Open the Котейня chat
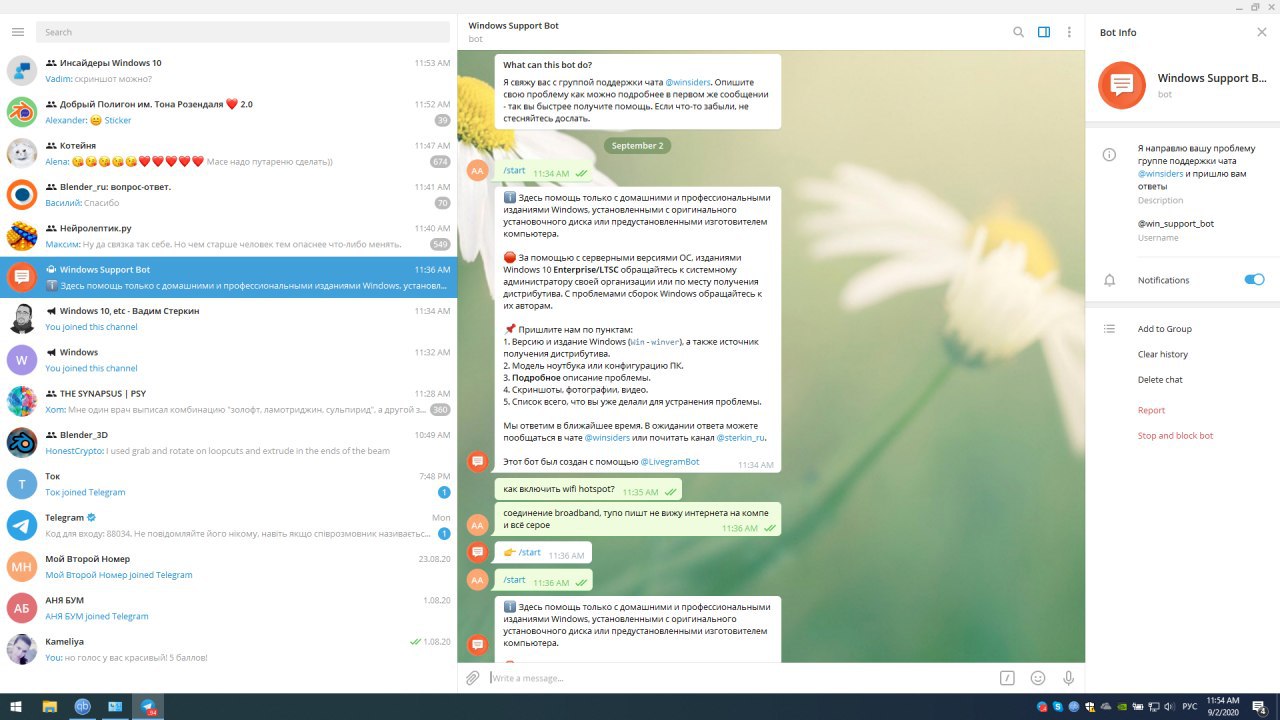Viewport: 1280px width, 720px height. (228, 153)
